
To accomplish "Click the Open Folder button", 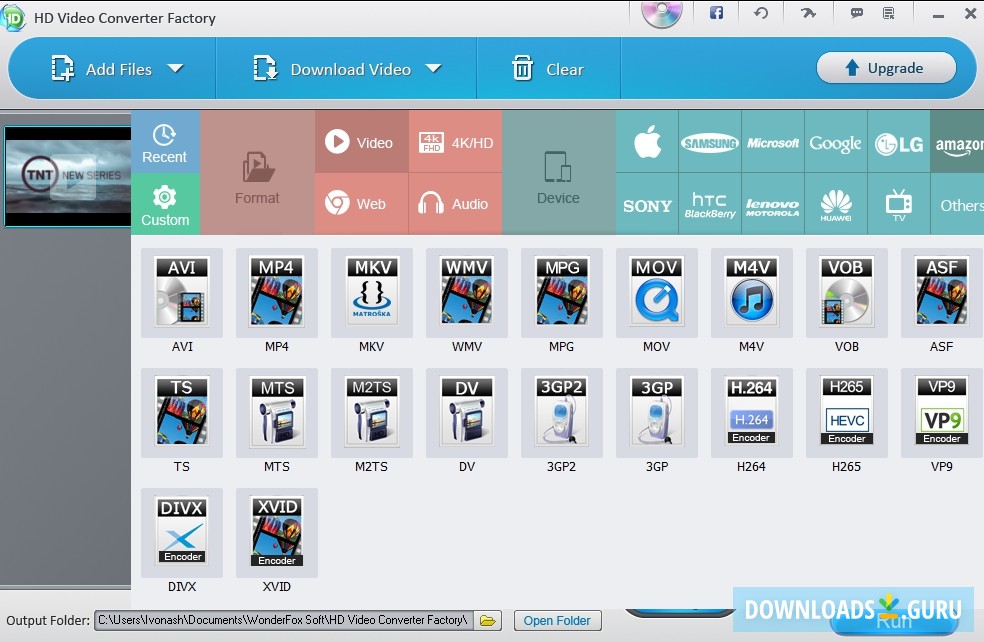I will coord(556,620).
